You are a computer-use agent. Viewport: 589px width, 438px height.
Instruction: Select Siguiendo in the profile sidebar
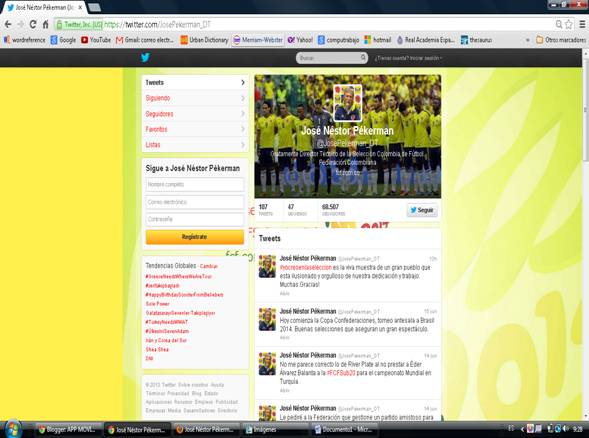[x=195, y=98]
